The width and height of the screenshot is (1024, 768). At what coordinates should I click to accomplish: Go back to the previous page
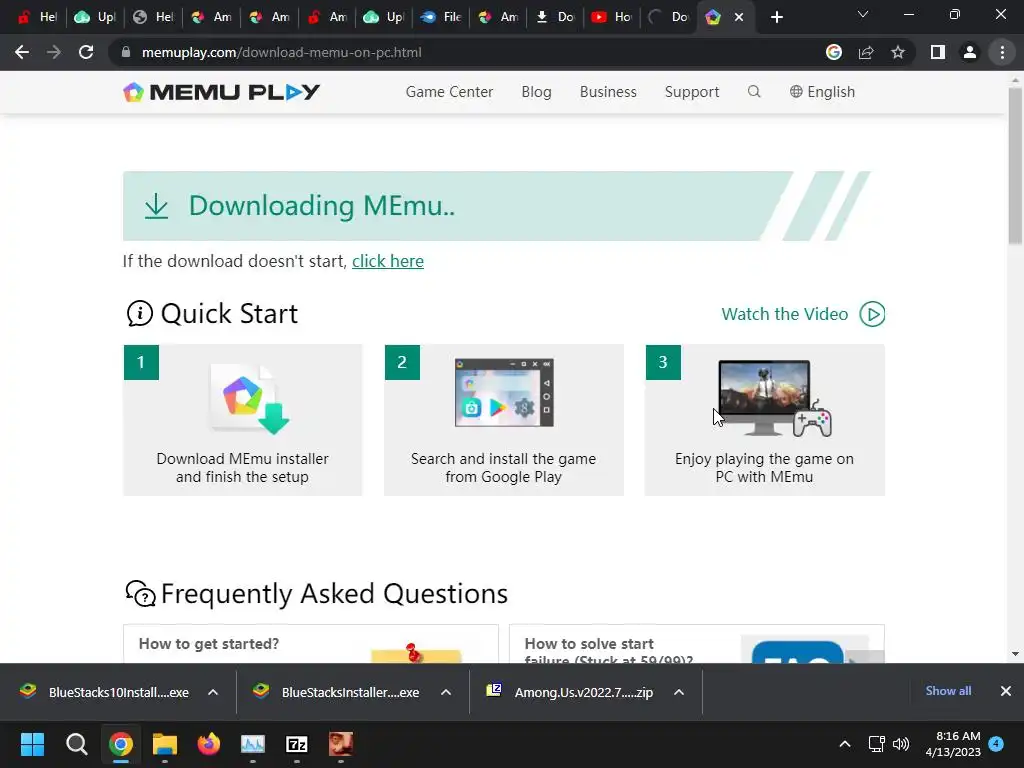22,52
